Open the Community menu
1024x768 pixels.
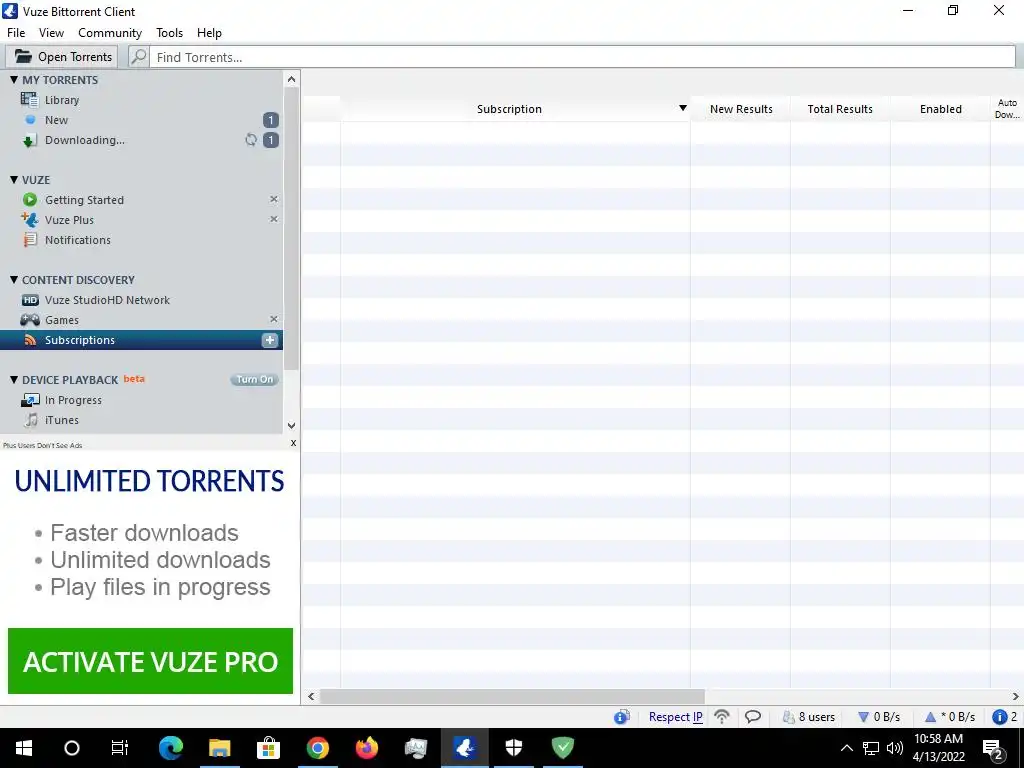coord(110,33)
